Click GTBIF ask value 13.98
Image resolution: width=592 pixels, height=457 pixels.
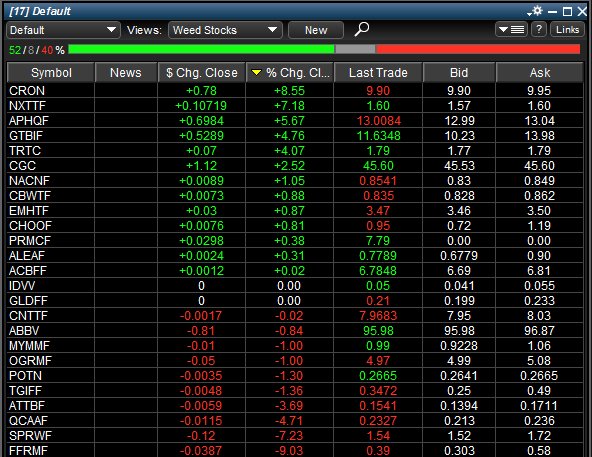539,136
